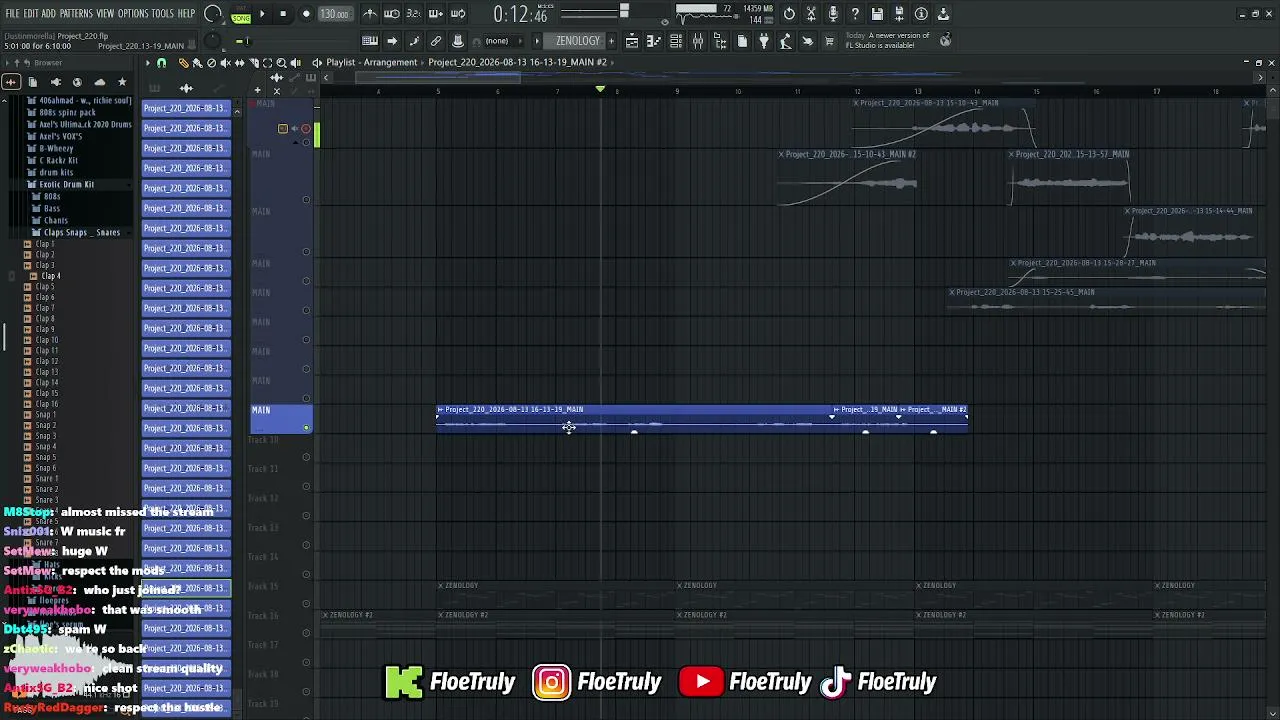This screenshot has height=720, width=1280.
Task: Enable wait for input before recording
Action: pyautogui.click(x=391, y=14)
